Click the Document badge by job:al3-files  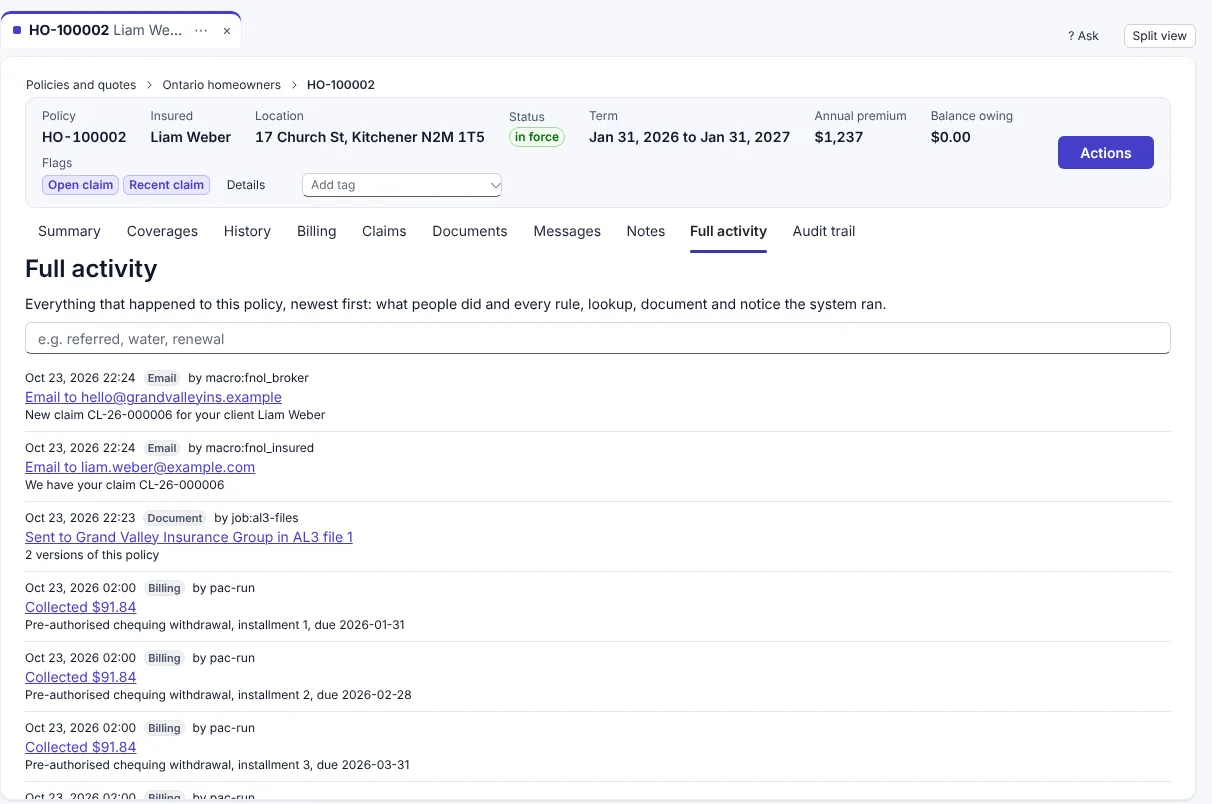click(x=175, y=518)
